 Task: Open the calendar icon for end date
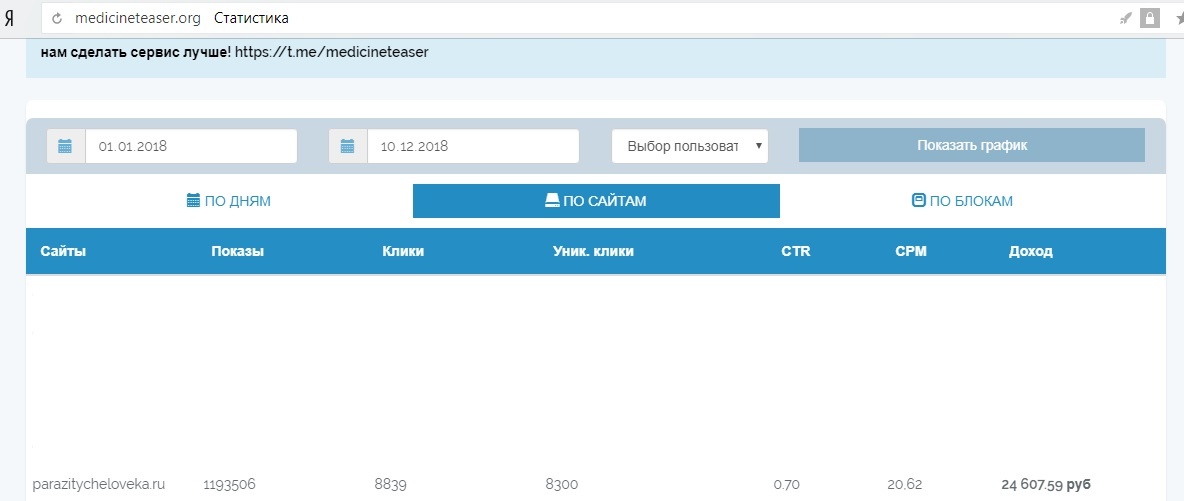[348, 146]
